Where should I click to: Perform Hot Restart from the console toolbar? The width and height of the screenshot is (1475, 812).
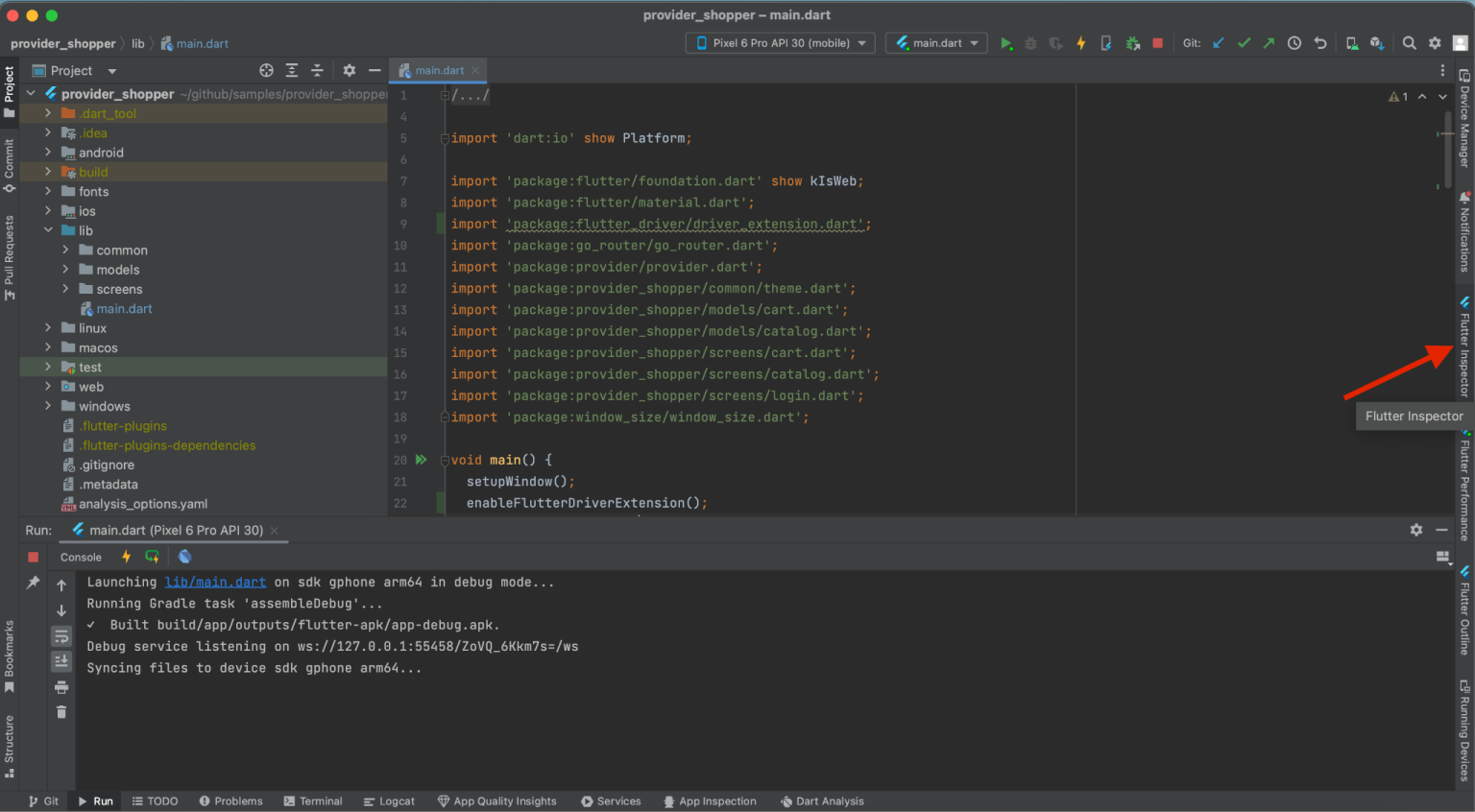click(x=152, y=557)
